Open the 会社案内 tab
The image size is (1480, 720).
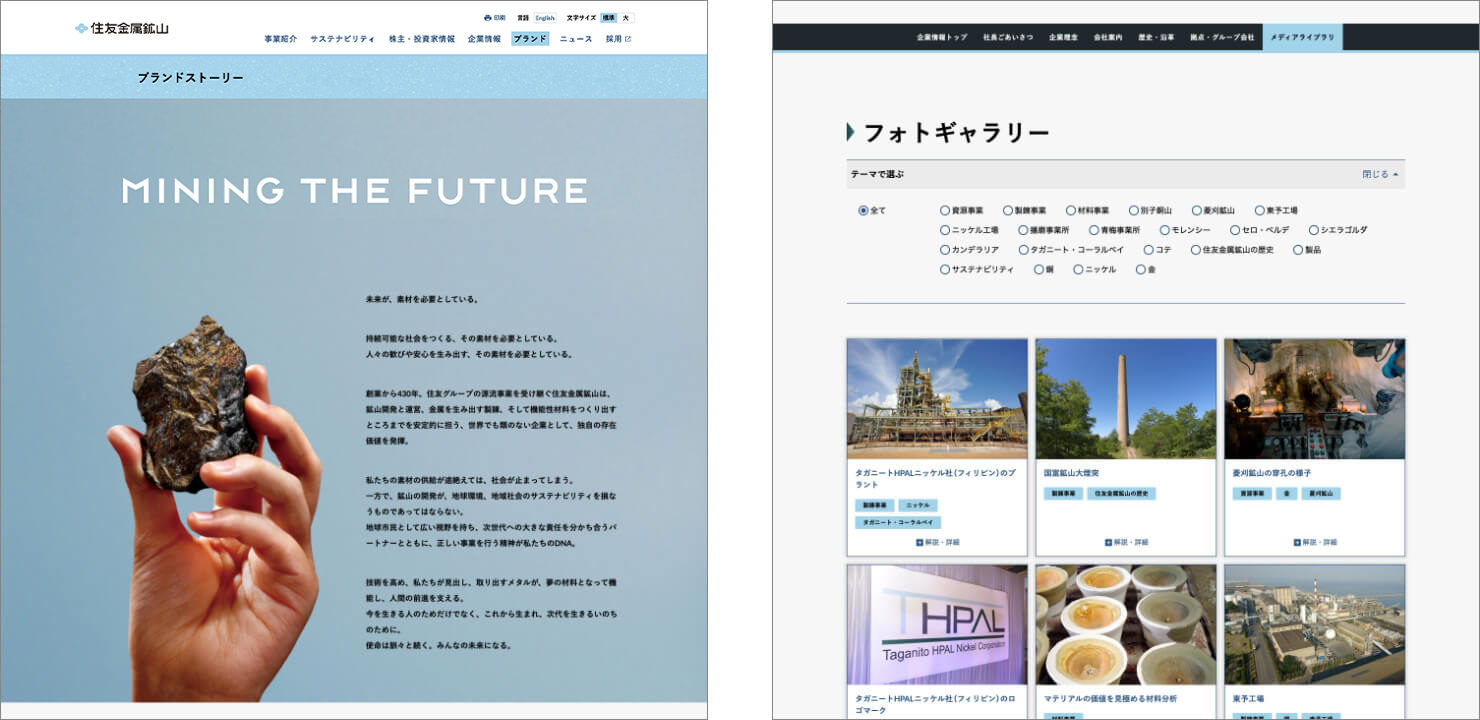pos(1108,37)
